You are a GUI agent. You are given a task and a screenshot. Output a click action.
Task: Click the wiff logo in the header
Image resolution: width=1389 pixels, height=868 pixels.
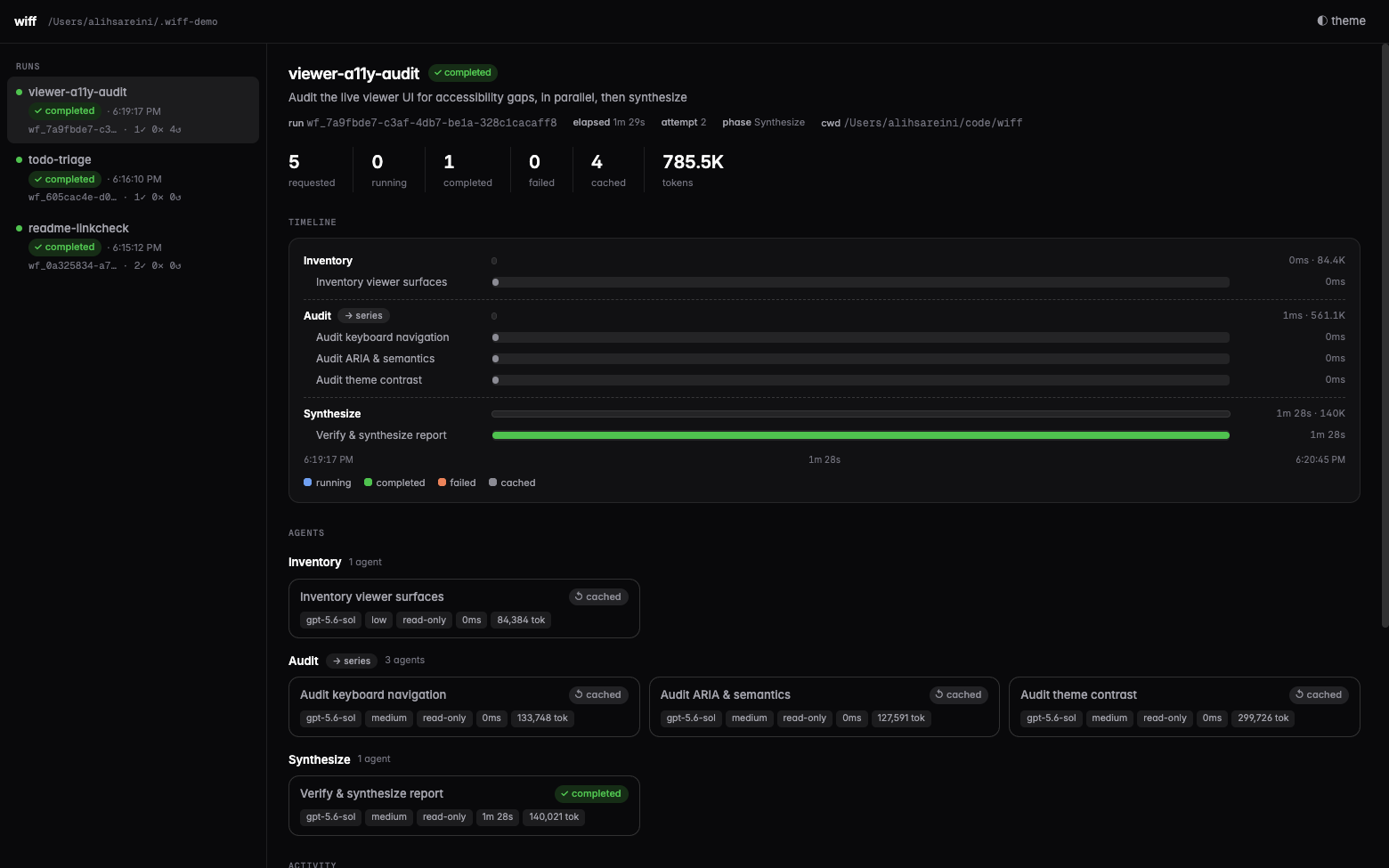pyautogui.click(x=25, y=20)
